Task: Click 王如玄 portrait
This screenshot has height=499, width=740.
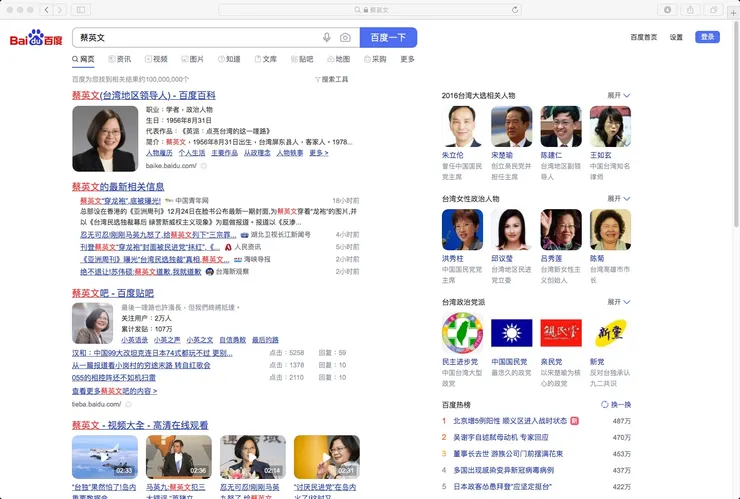Action: [610, 127]
